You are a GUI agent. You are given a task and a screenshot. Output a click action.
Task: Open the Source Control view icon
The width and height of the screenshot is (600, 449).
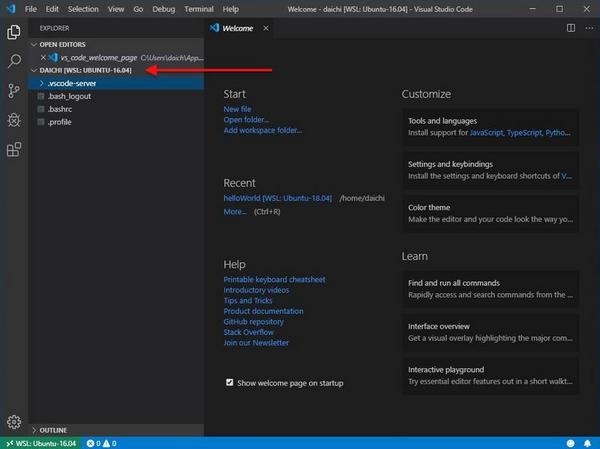click(x=14, y=91)
